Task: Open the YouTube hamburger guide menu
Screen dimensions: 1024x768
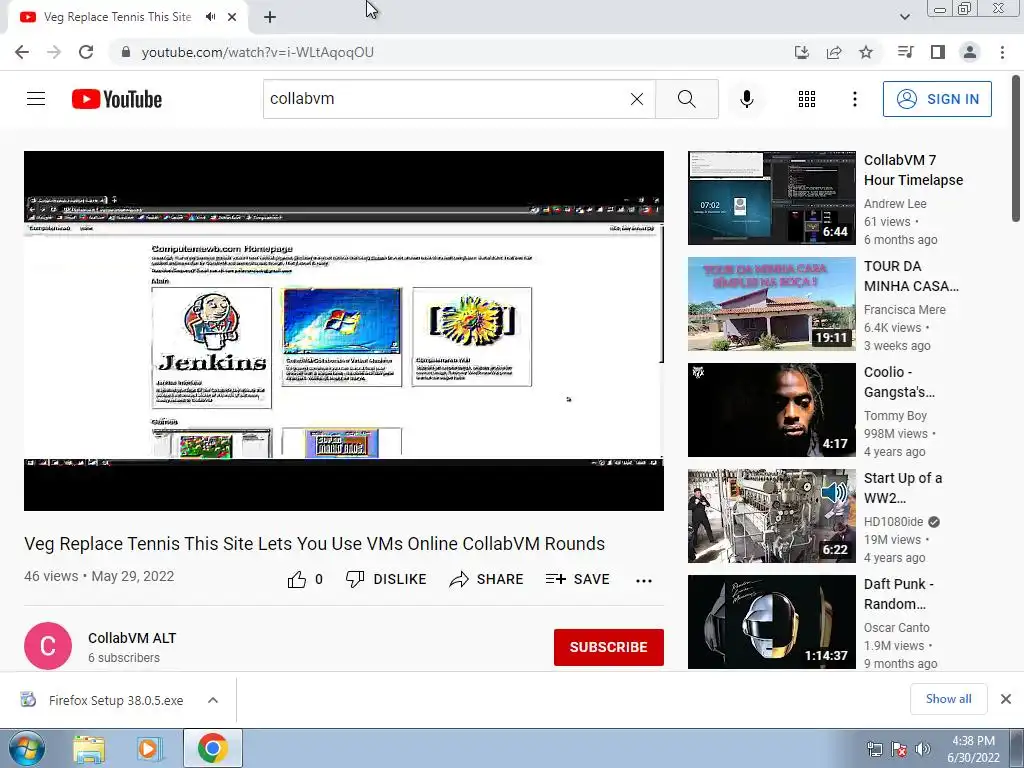Action: pos(36,99)
